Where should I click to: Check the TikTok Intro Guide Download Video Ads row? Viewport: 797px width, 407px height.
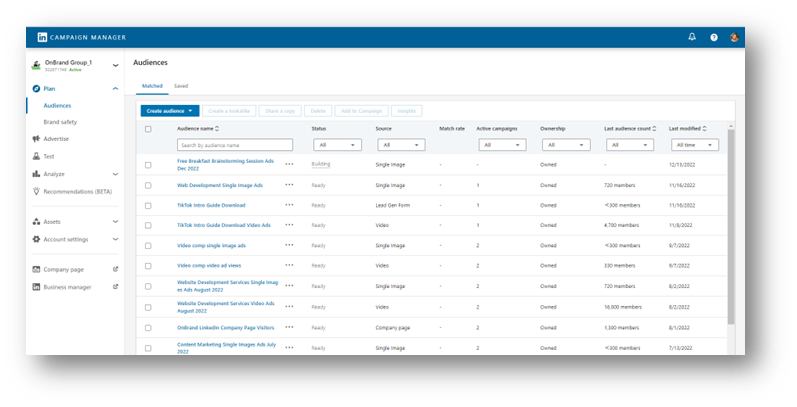(x=148, y=225)
